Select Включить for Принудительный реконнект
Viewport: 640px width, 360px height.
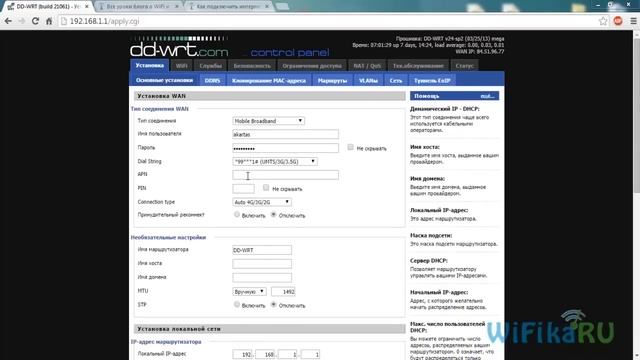237,214
